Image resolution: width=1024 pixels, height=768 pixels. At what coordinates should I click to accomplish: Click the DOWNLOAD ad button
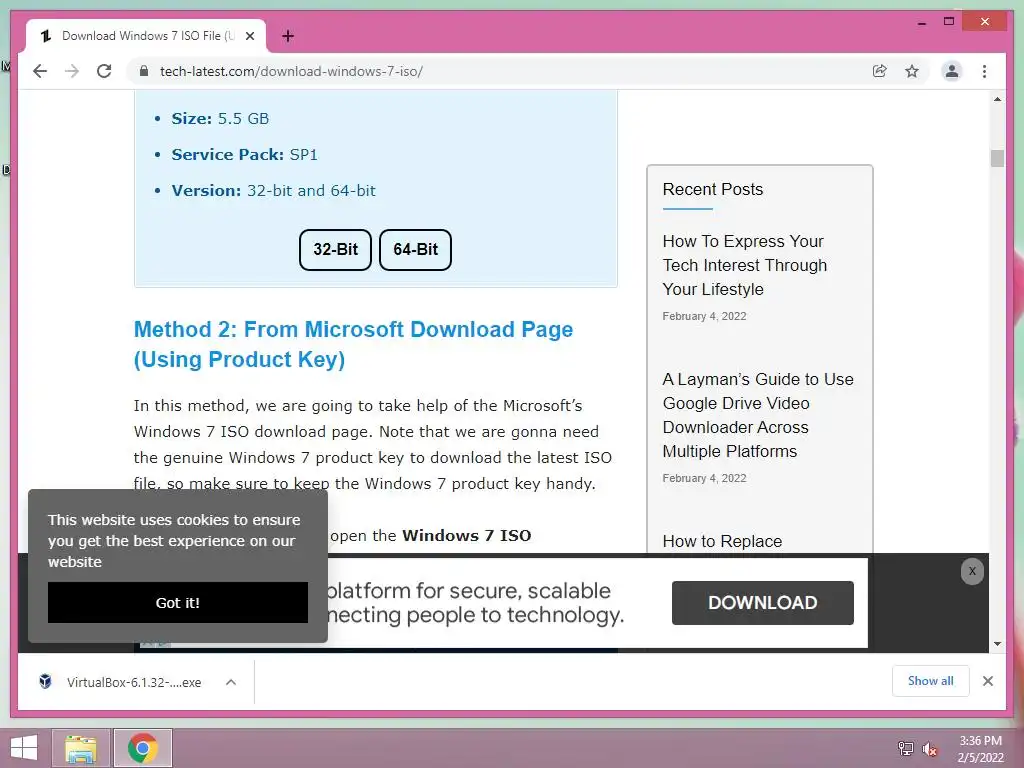pyautogui.click(x=762, y=602)
